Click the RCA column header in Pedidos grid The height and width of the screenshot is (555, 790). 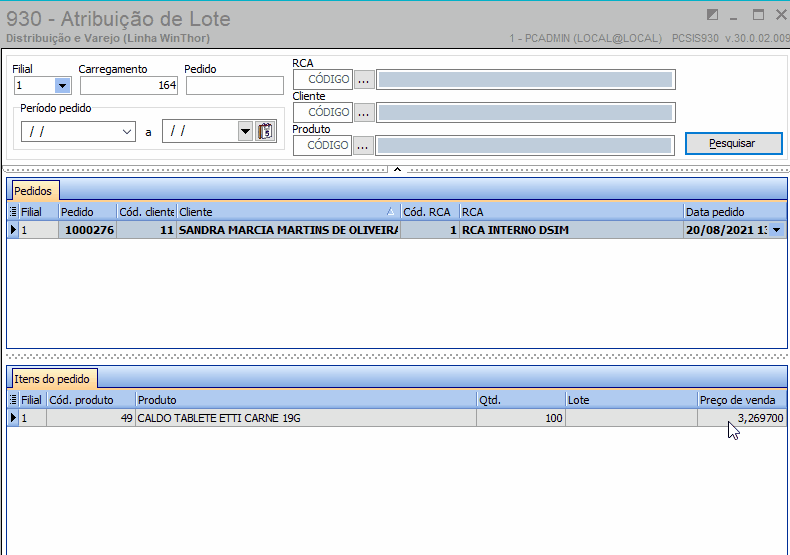coord(571,212)
